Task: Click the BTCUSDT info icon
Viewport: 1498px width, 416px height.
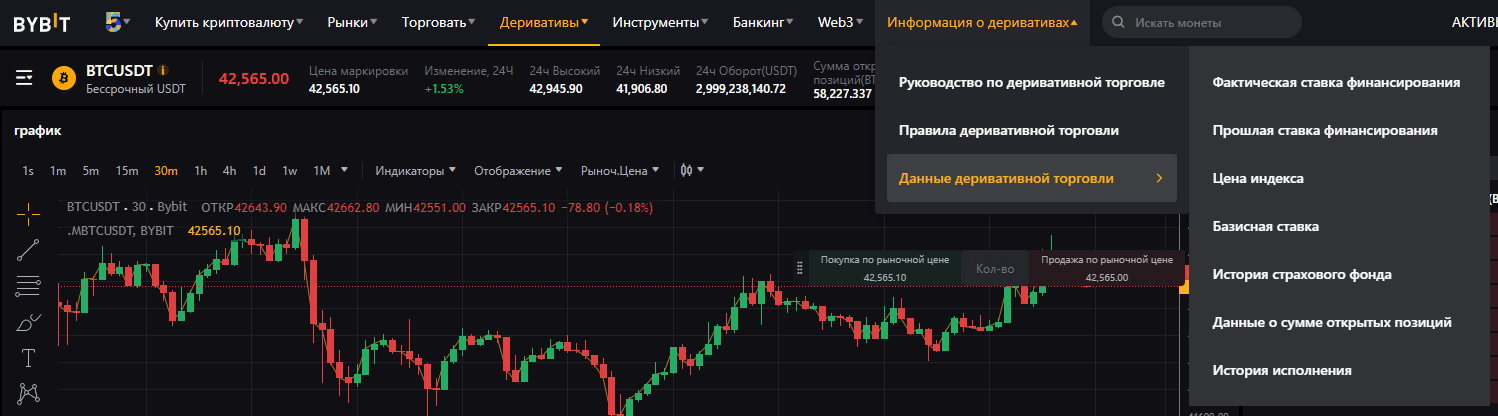Action: tap(163, 70)
